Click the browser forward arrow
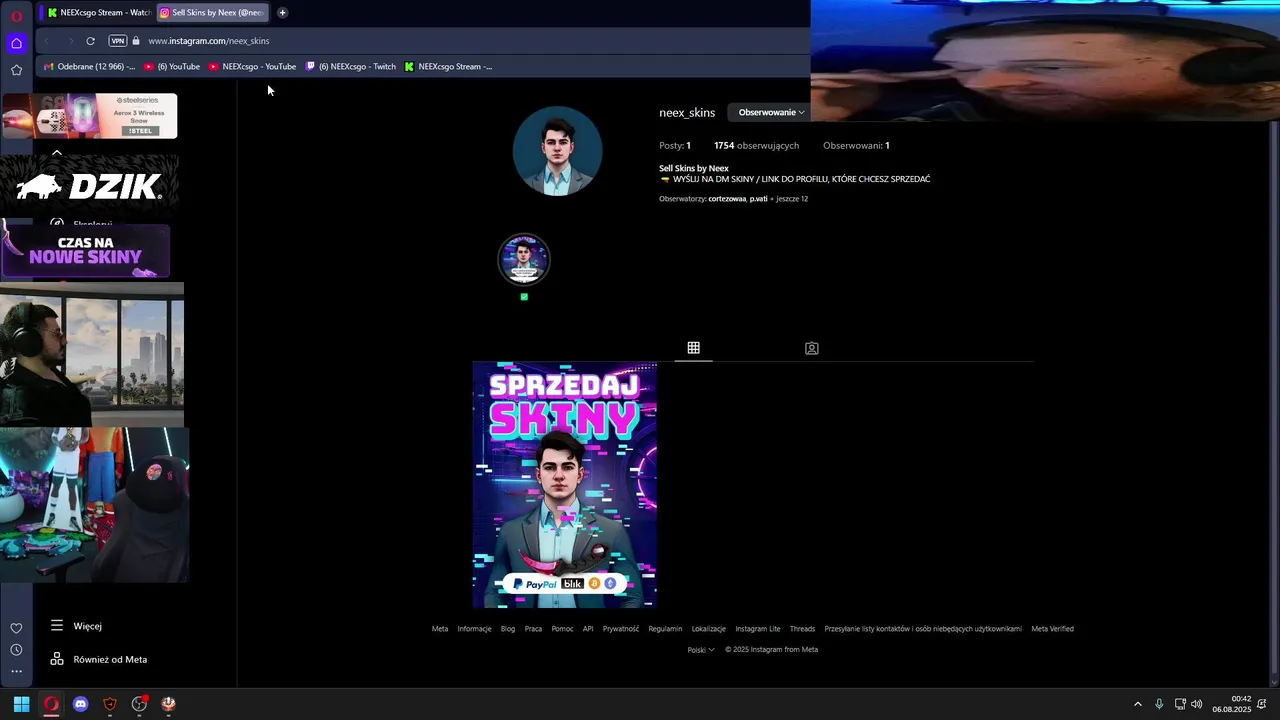 [70, 41]
